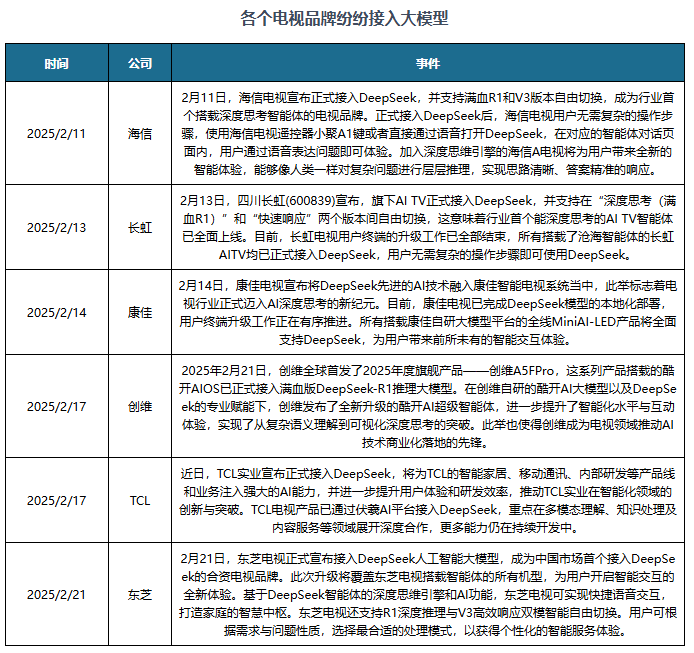
Task: Click the 长虹 company cell
Action: (x=141, y=227)
